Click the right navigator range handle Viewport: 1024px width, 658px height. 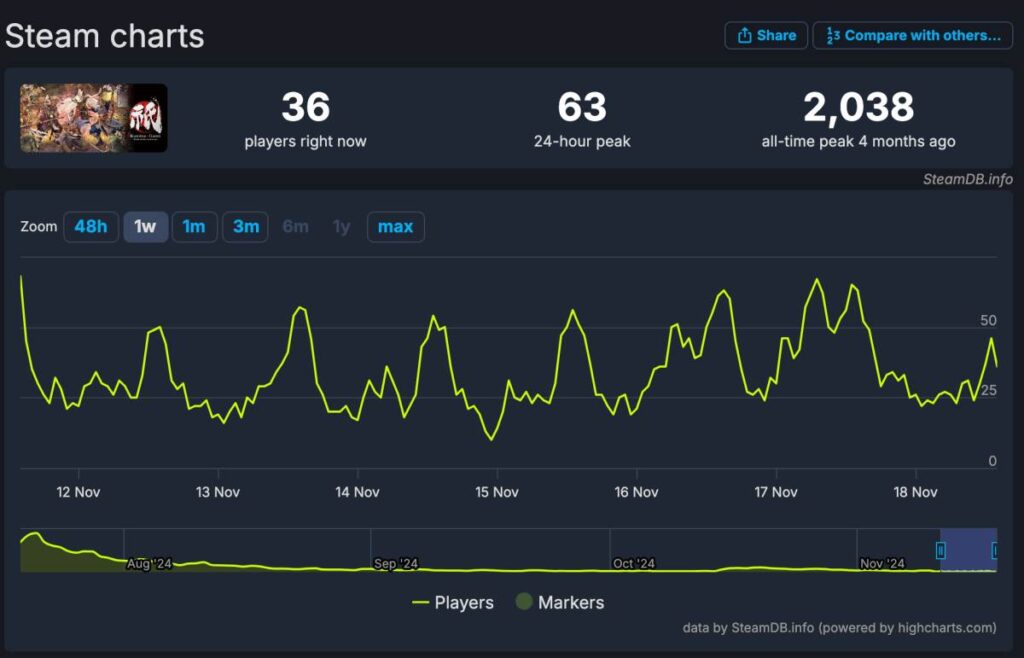pyautogui.click(x=995, y=551)
